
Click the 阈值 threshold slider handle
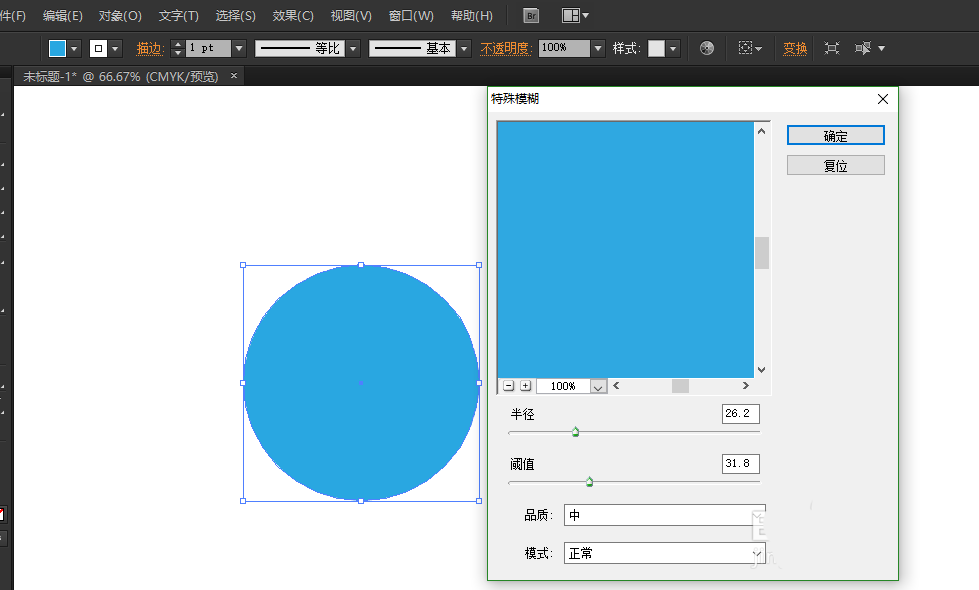[589, 482]
